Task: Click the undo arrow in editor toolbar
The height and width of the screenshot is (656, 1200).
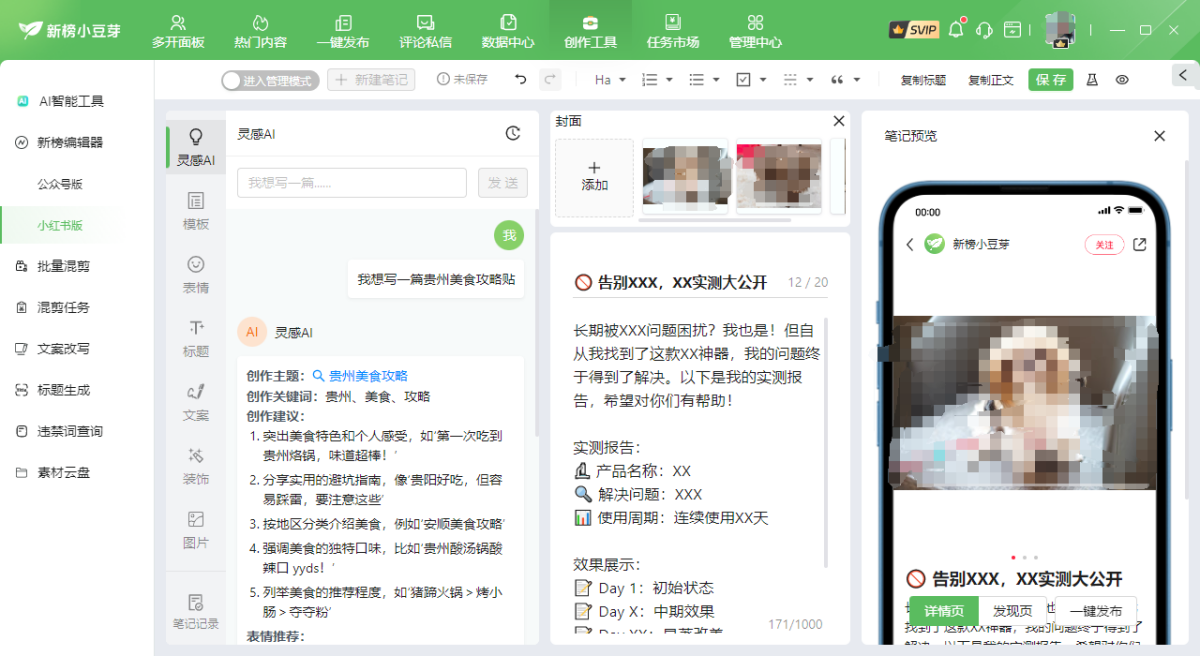Action: (520, 80)
